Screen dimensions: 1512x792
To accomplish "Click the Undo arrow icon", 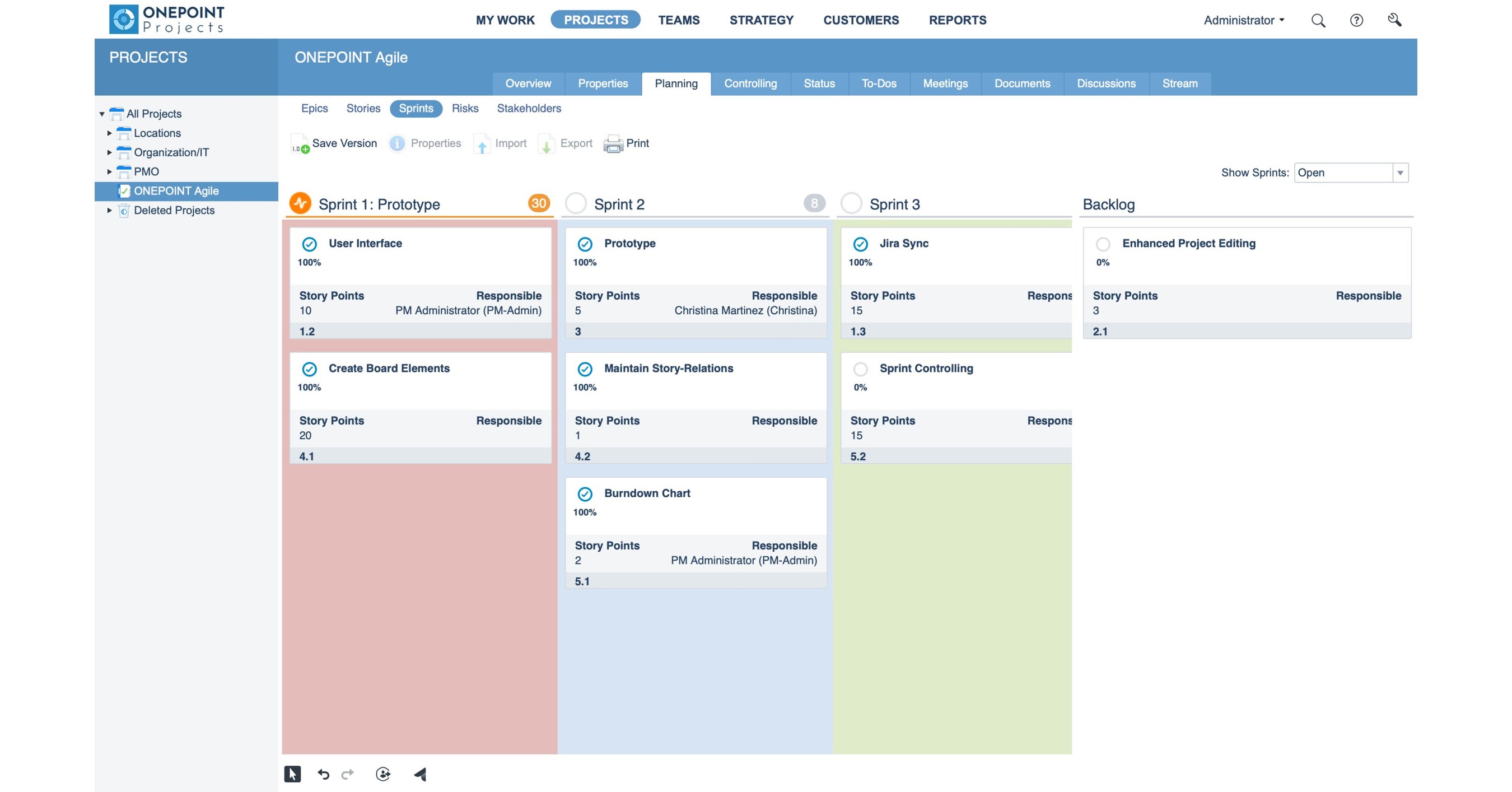I will click(324, 774).
